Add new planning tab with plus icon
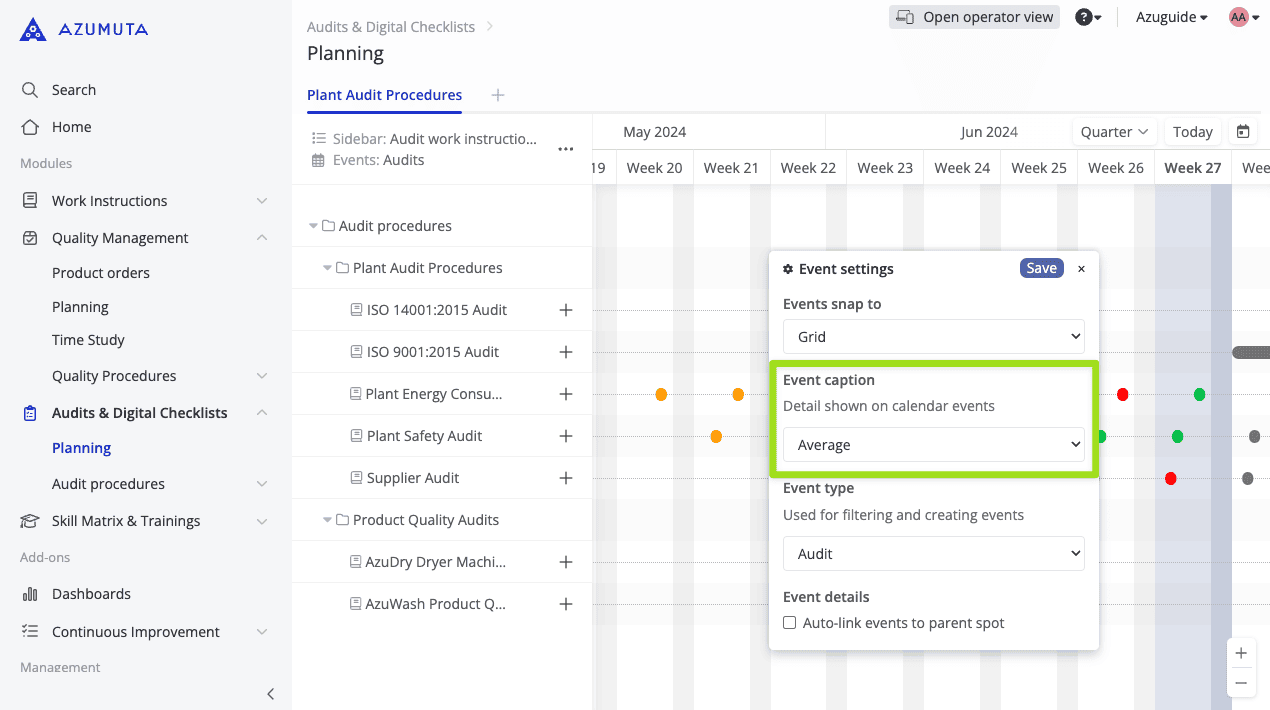This screenshot has width=1270, height=710. click(x=498, y=95)
